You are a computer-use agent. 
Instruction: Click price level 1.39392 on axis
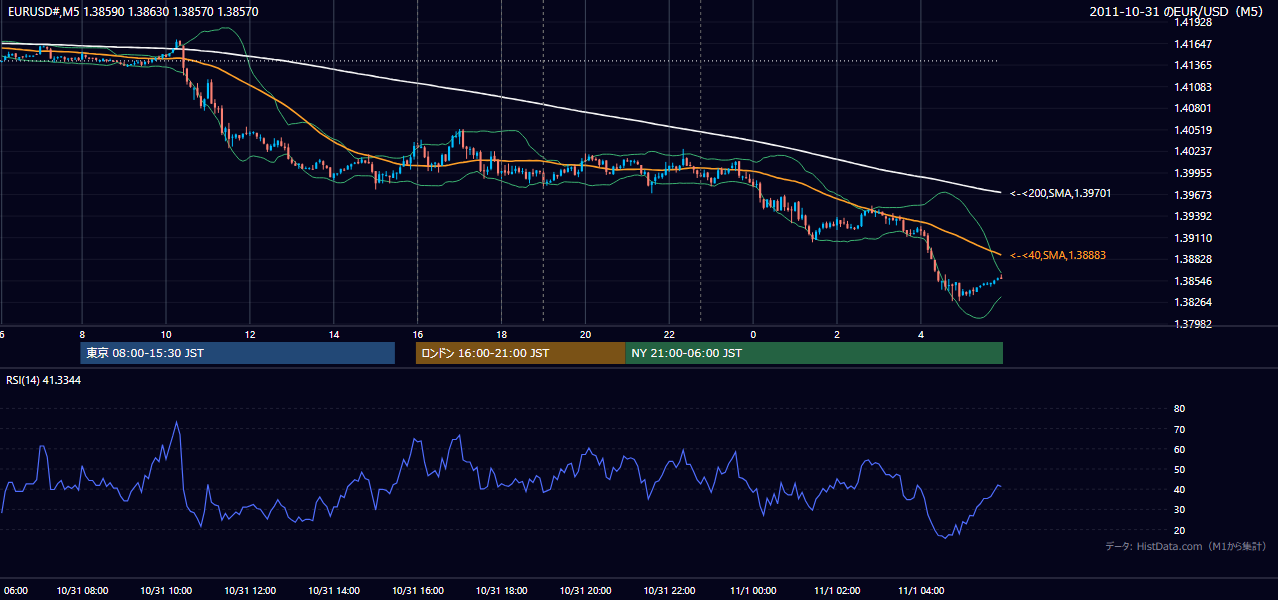(x=1193, y=216)
